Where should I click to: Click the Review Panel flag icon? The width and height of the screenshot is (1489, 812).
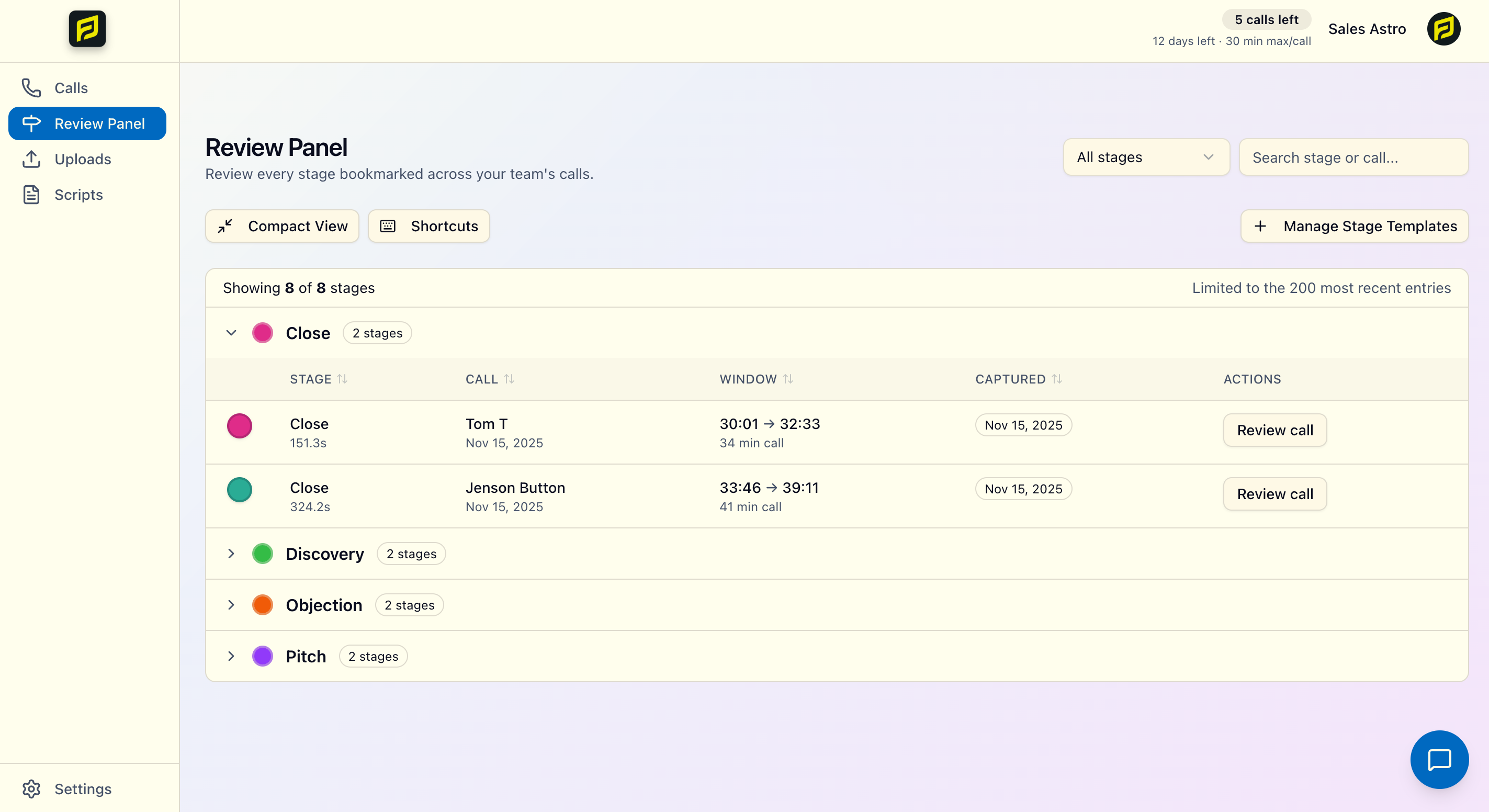pyautogui.click(x=31, y=123)
